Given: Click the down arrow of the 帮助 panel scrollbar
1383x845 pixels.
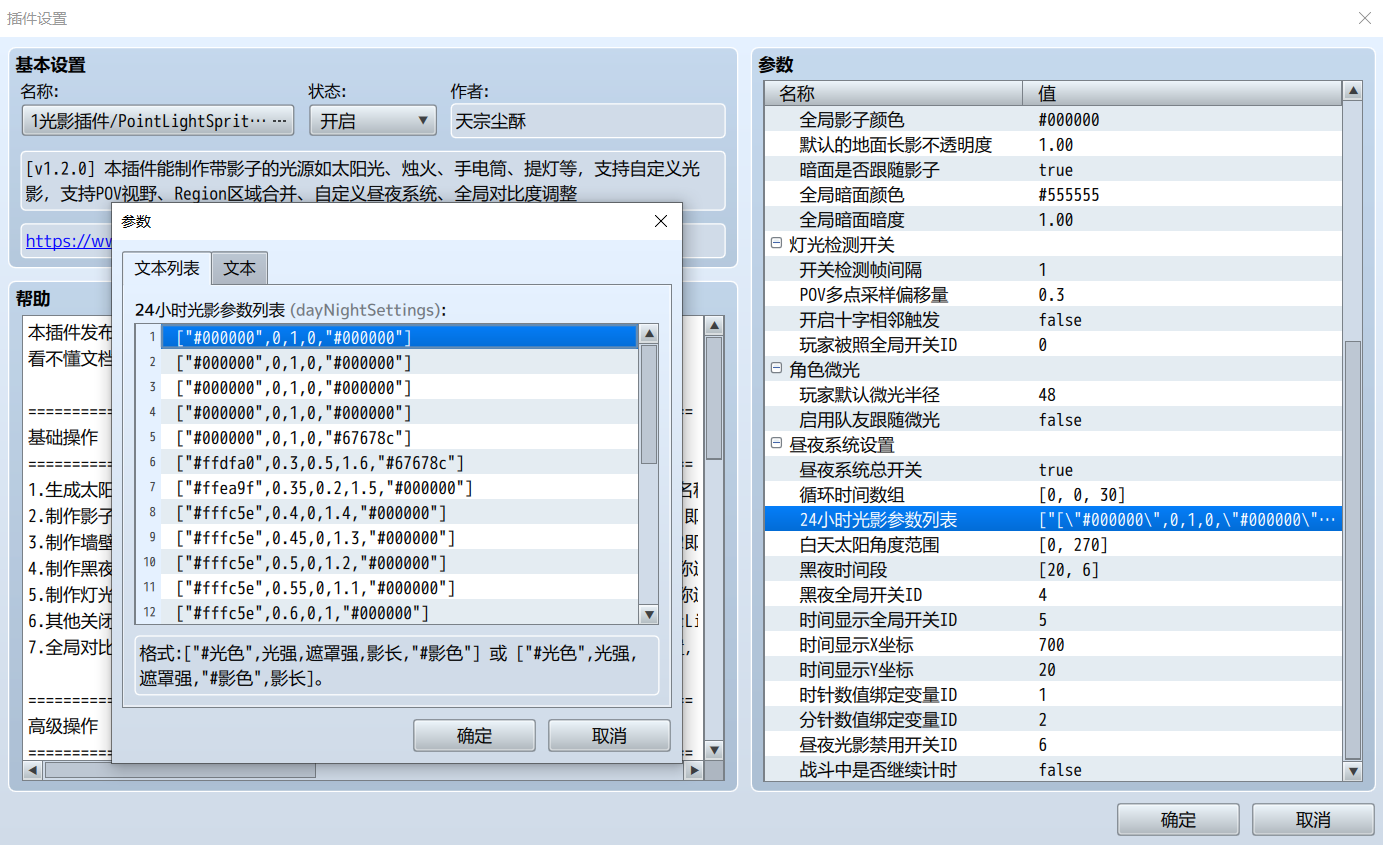Looking at the screenshot, I should click(x=714, y=749).
